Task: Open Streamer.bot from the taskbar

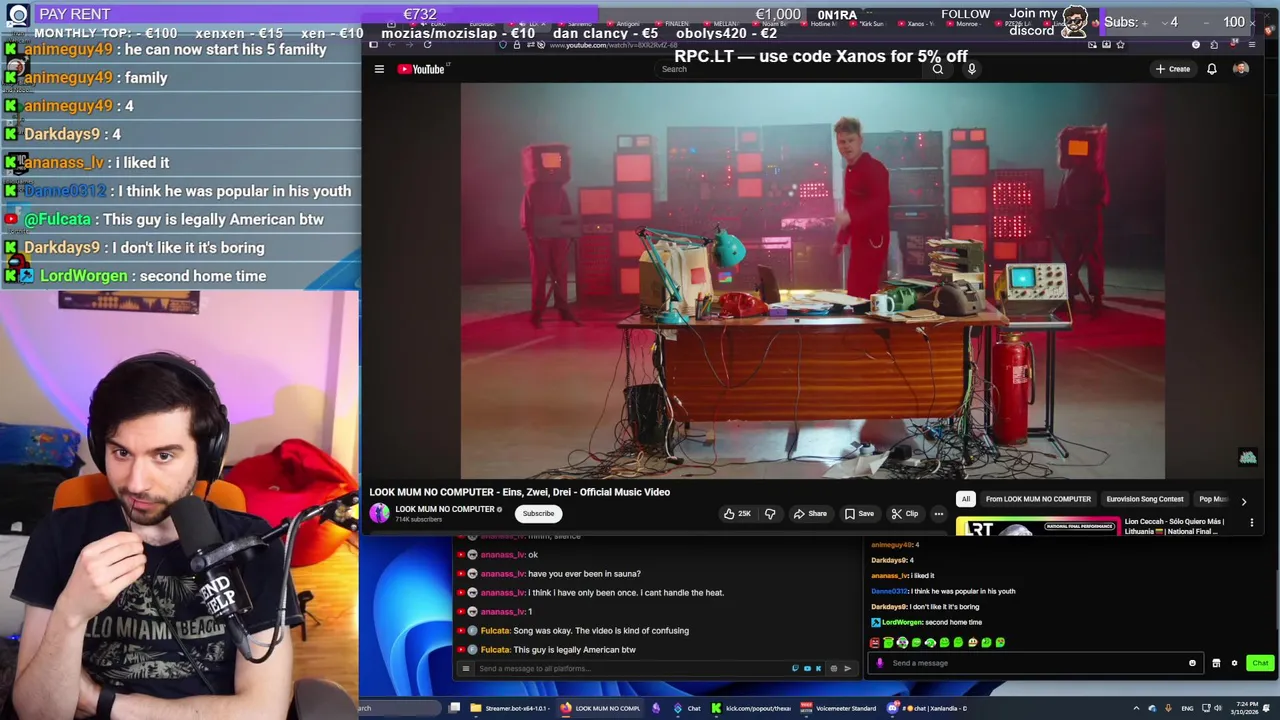Action: click(x=510, y=708)
